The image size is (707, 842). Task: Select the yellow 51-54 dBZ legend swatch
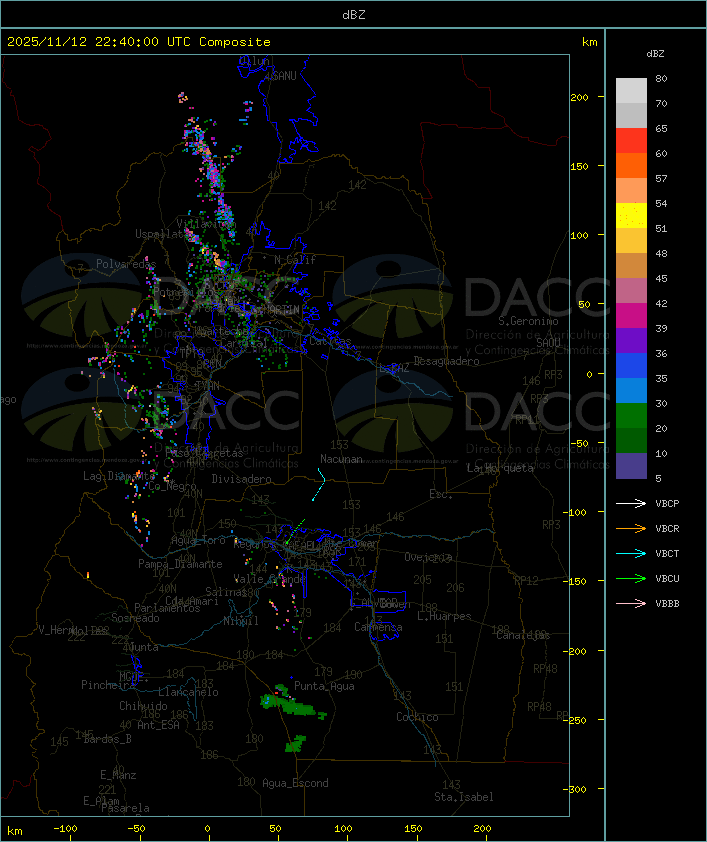coord(631,215)
